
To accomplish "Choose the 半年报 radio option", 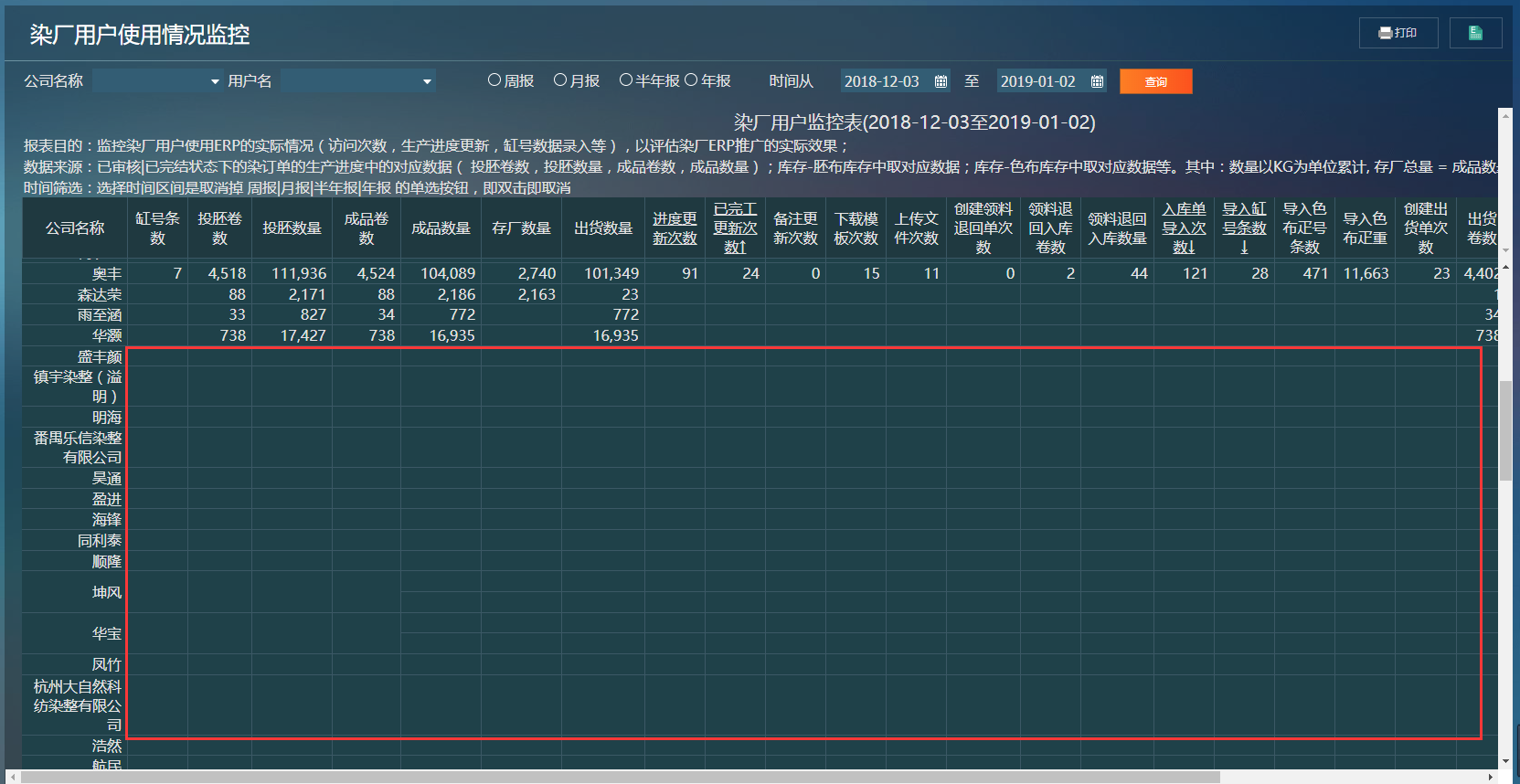I will click(626, 80).
